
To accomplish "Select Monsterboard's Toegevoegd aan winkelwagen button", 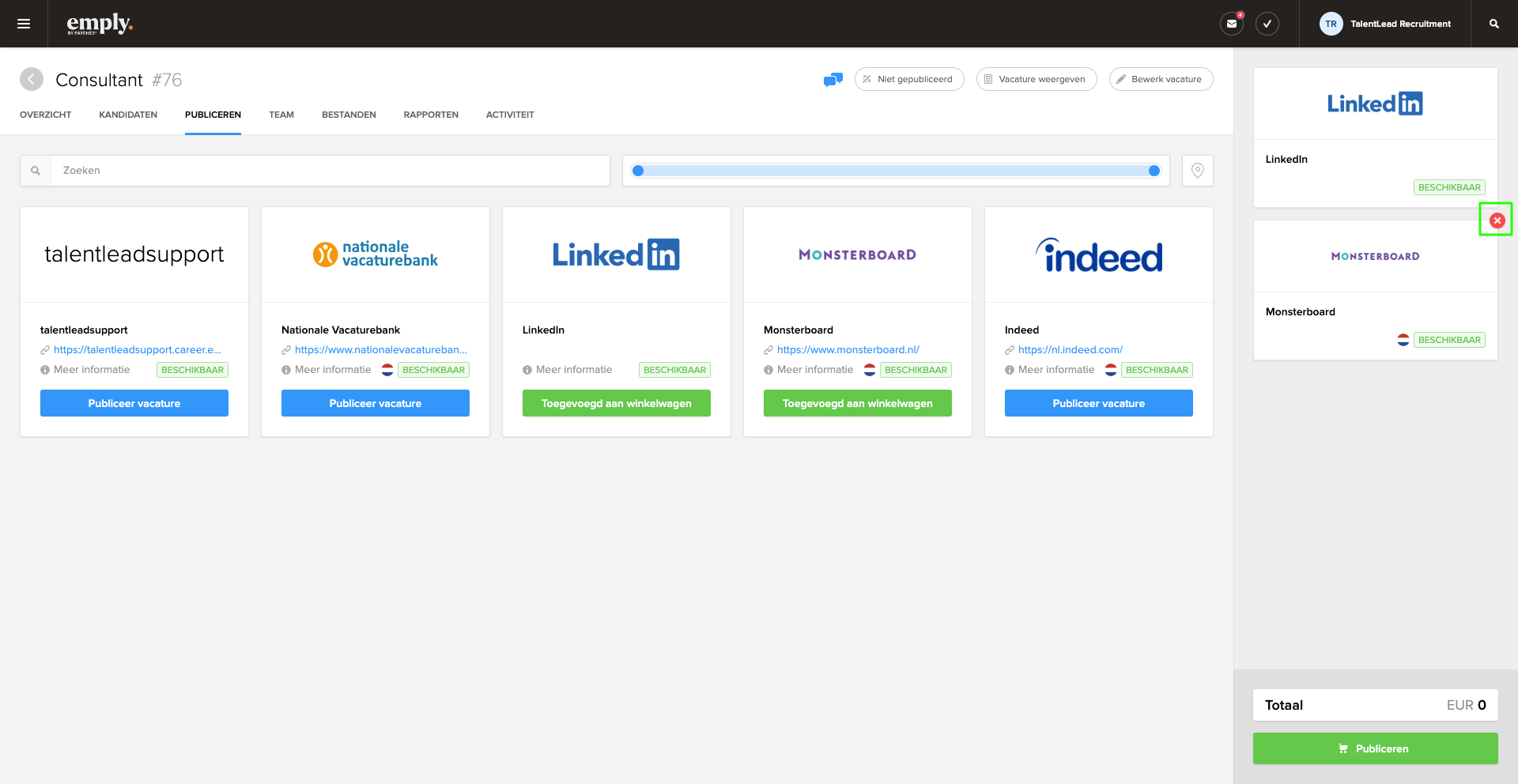I will point(858,403).
